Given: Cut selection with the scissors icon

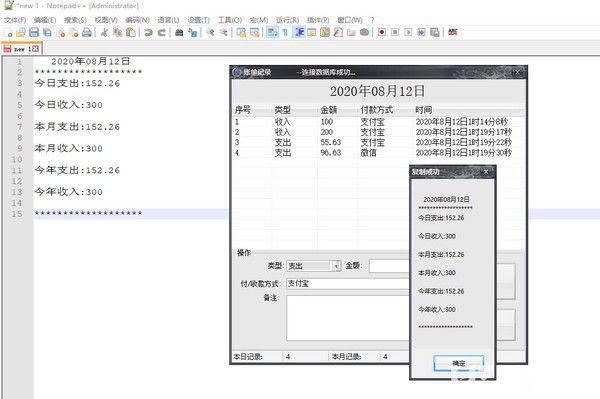Looking at the screenshot, I should (104, 33).
